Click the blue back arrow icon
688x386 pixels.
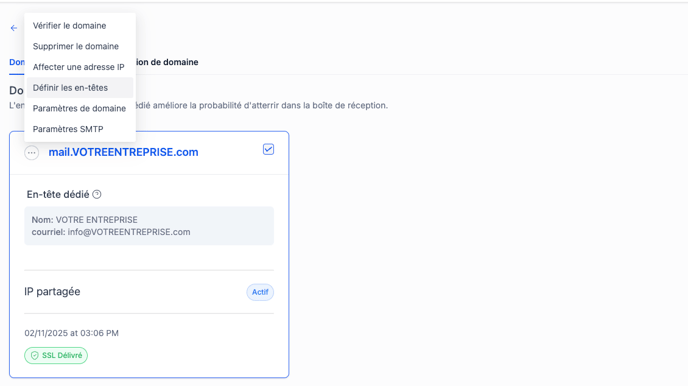[x=14, y=28]
